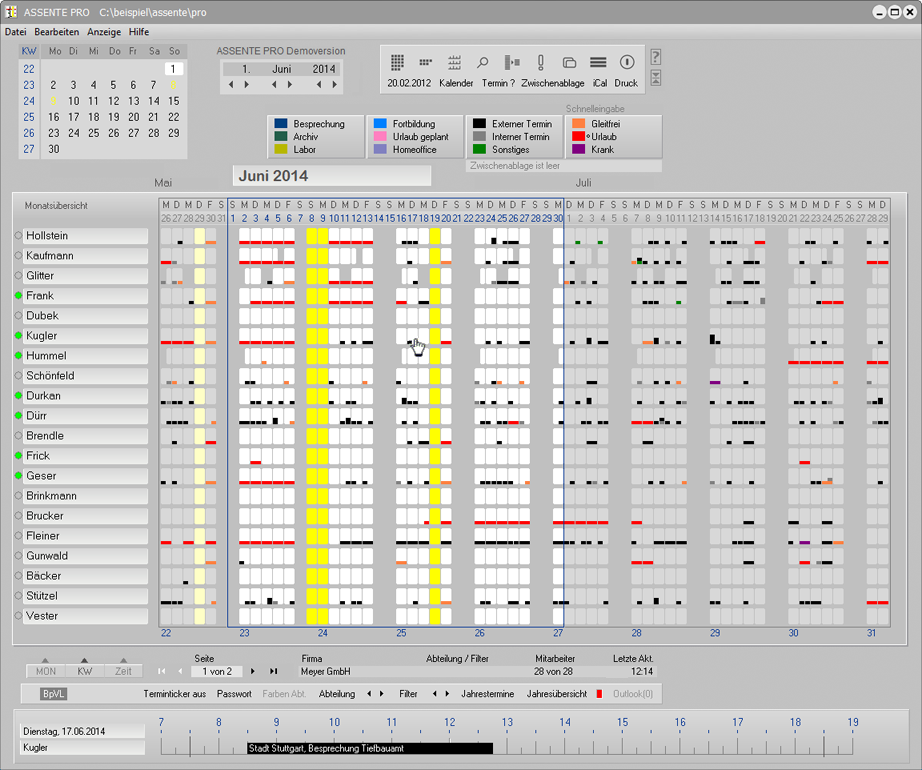
Task: Jump to last page
Action: 273,671
